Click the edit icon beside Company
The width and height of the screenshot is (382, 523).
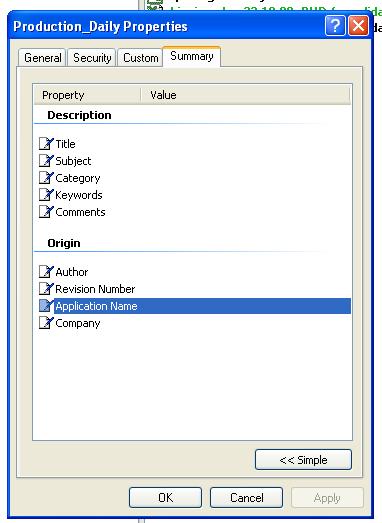coord(46,323)
